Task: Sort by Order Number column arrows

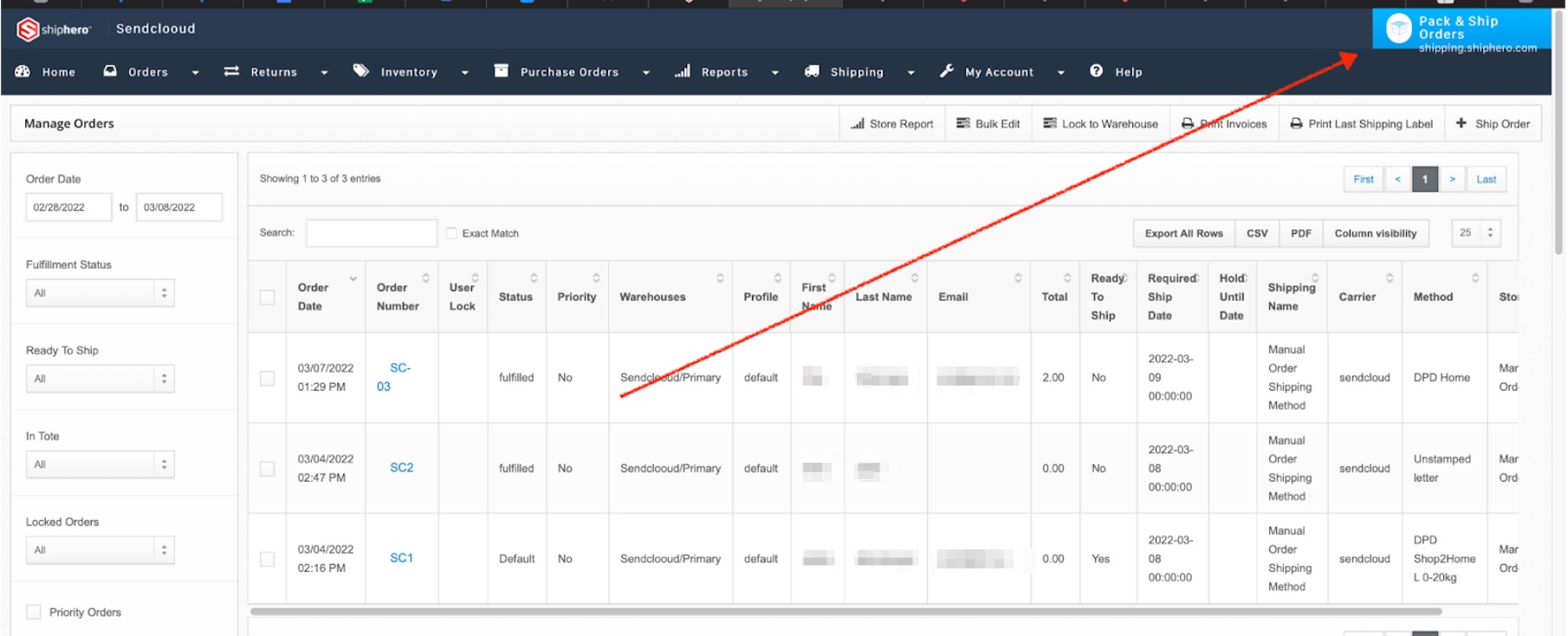Action: (425, 278)
